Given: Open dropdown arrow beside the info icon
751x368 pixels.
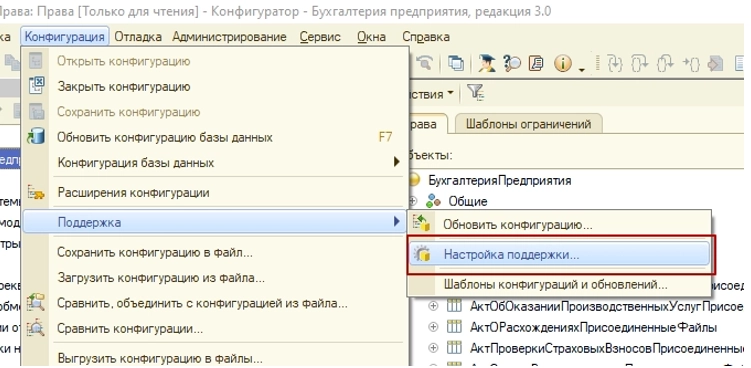Looking at the screenshot, I should 582,70.
